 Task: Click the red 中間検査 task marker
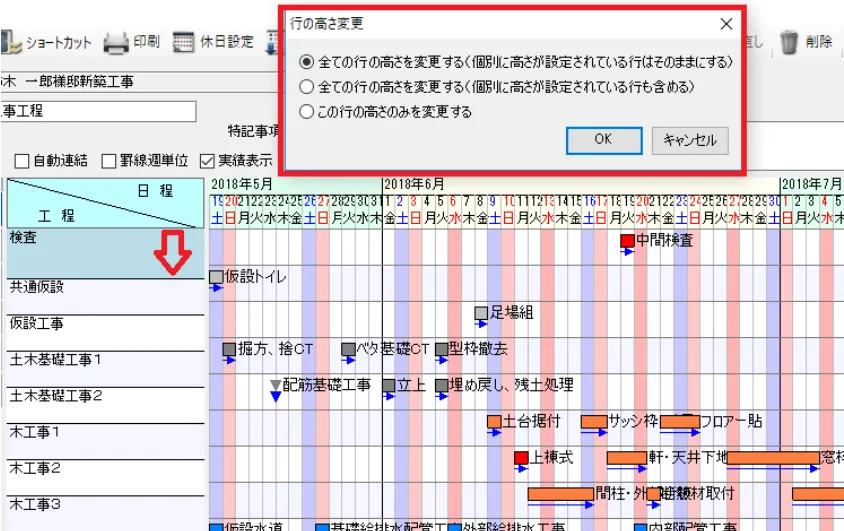627,240
